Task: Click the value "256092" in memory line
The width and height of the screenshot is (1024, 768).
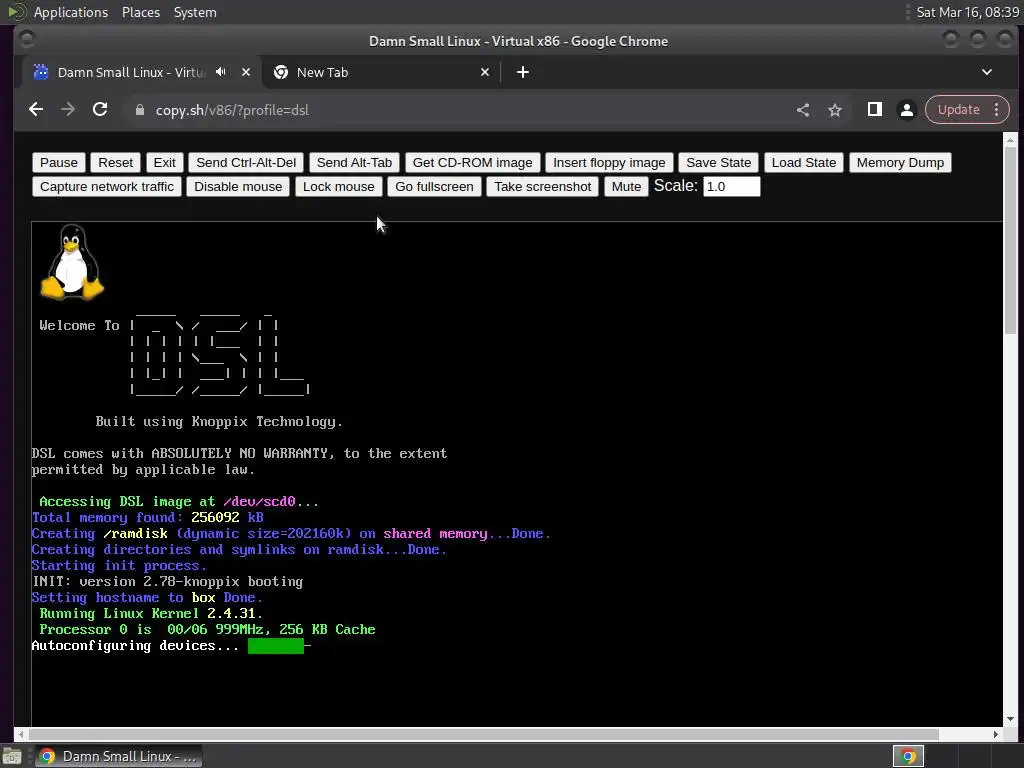Action: click(x=215, y=518)
